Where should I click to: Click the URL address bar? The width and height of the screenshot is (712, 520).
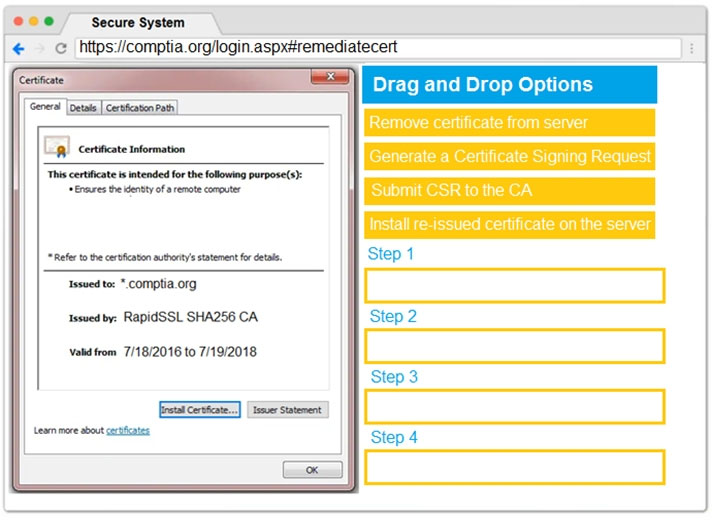click(378, 47)
